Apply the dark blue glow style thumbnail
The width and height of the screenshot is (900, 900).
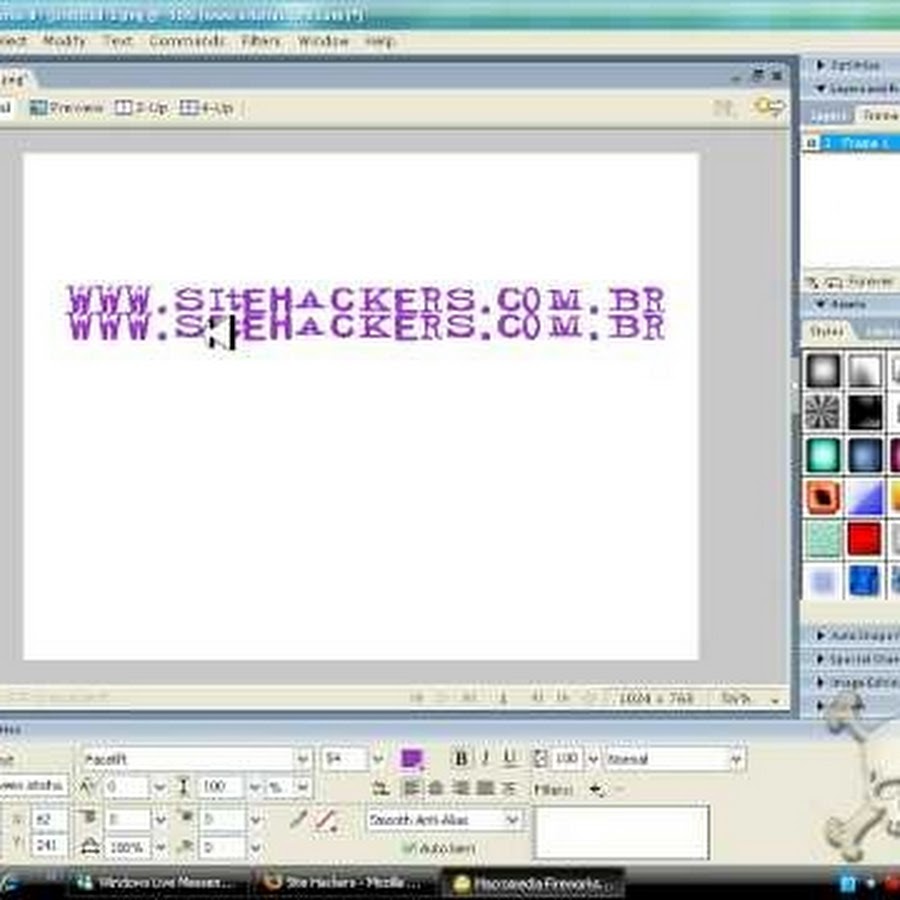[x=864, y=455]
